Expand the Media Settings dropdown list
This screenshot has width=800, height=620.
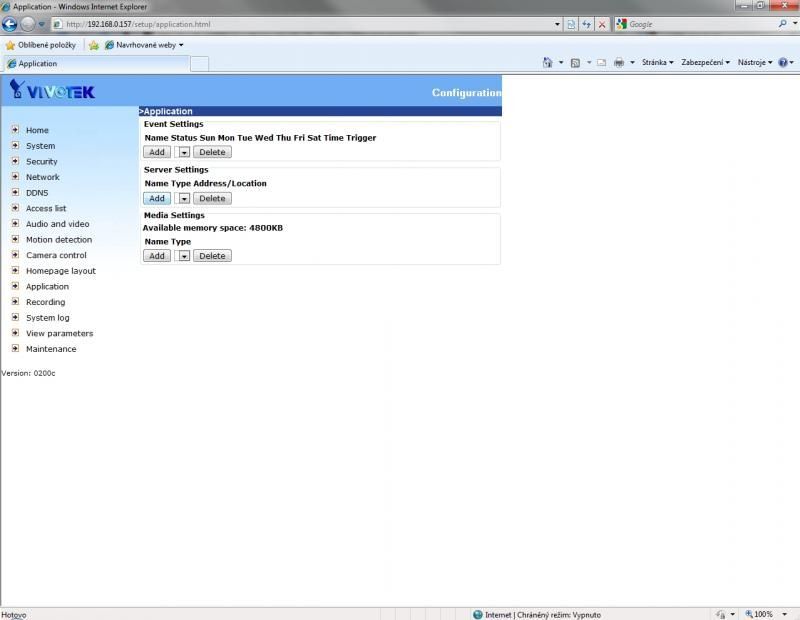[183, 256]
